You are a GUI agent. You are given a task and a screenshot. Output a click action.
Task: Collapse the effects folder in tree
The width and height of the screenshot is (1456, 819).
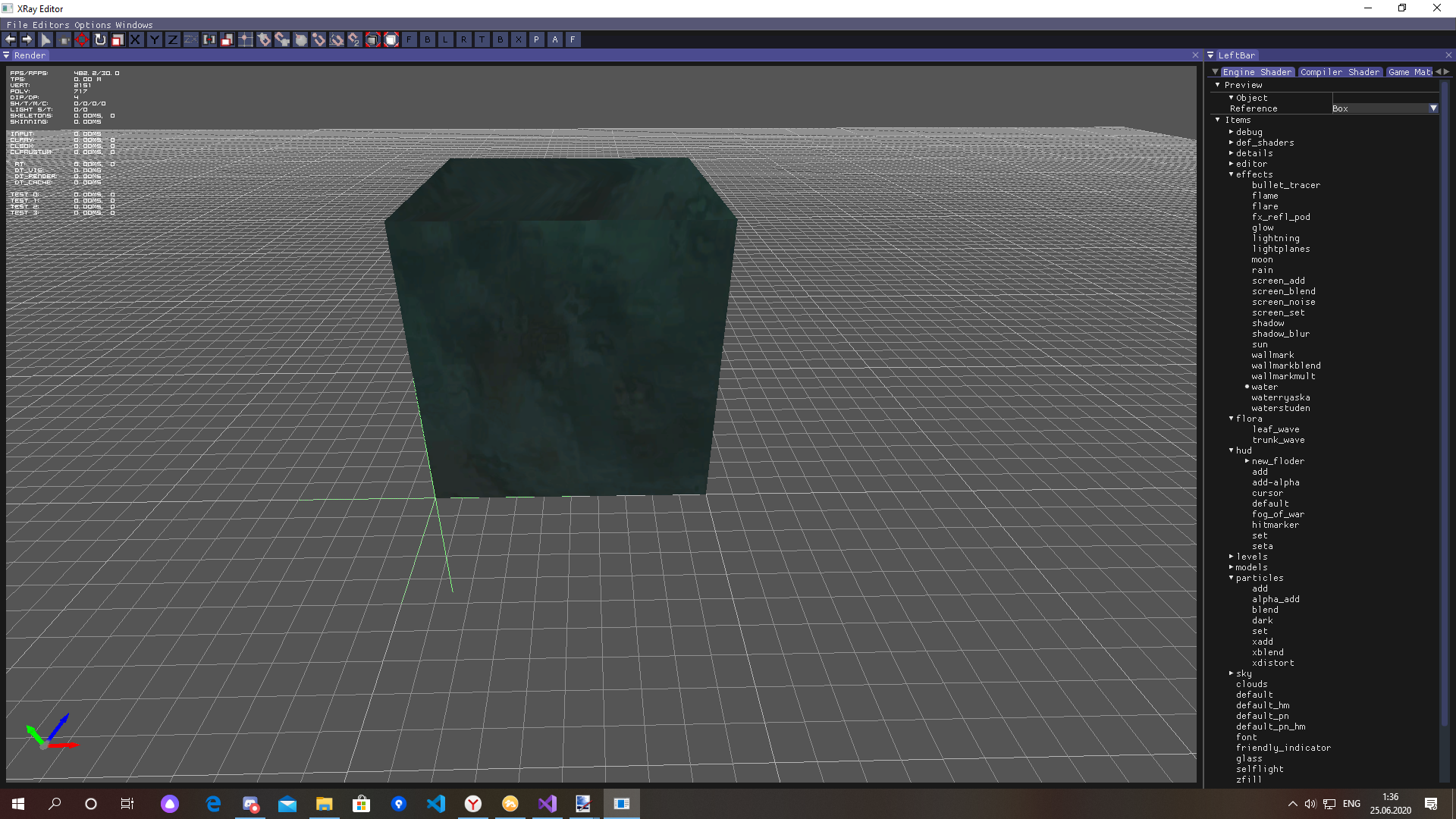[1231, 174]
